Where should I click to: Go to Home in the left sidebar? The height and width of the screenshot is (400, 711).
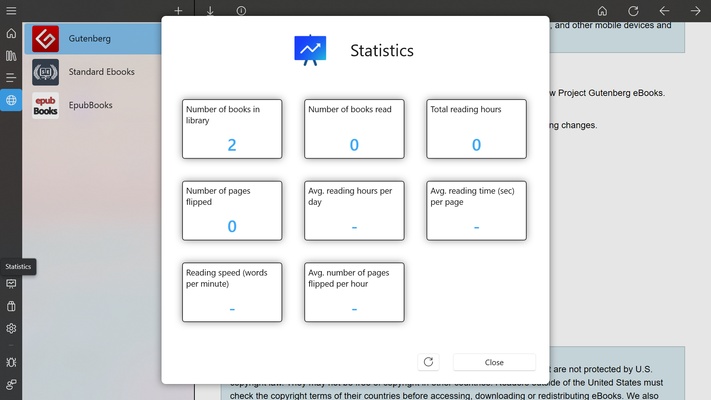(11, 33)
